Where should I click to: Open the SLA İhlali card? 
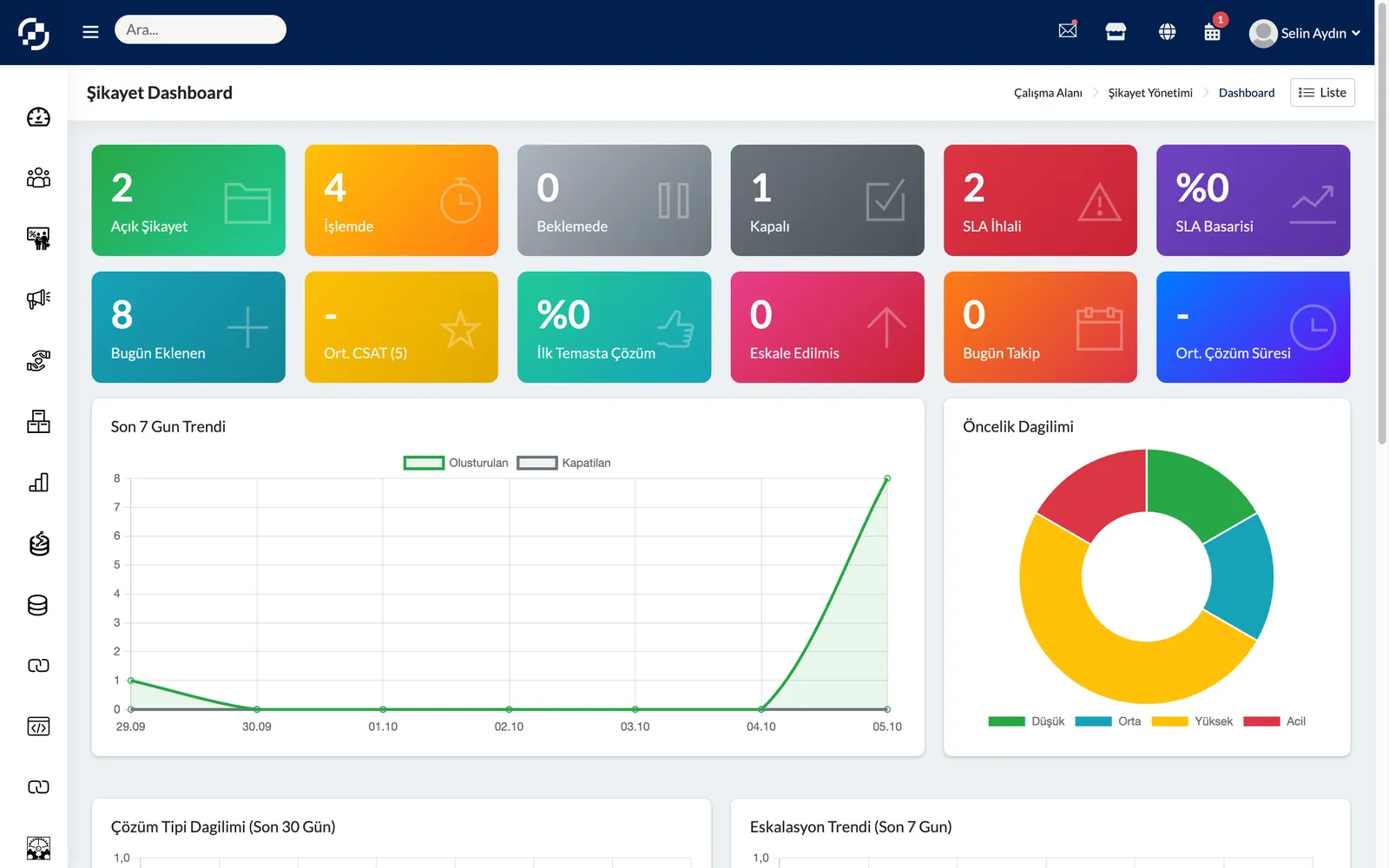tap(1040, 201)
